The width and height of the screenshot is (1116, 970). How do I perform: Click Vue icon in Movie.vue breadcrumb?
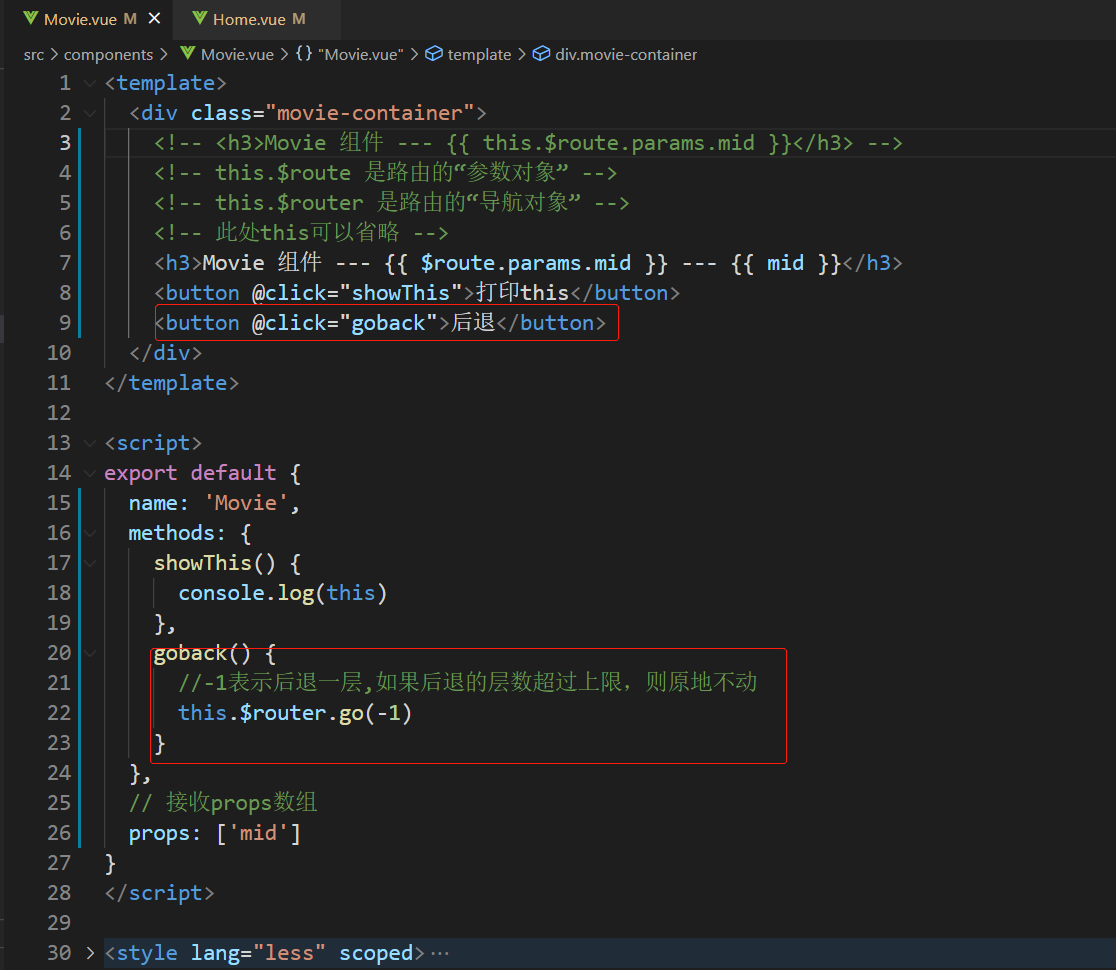[187, 53]
